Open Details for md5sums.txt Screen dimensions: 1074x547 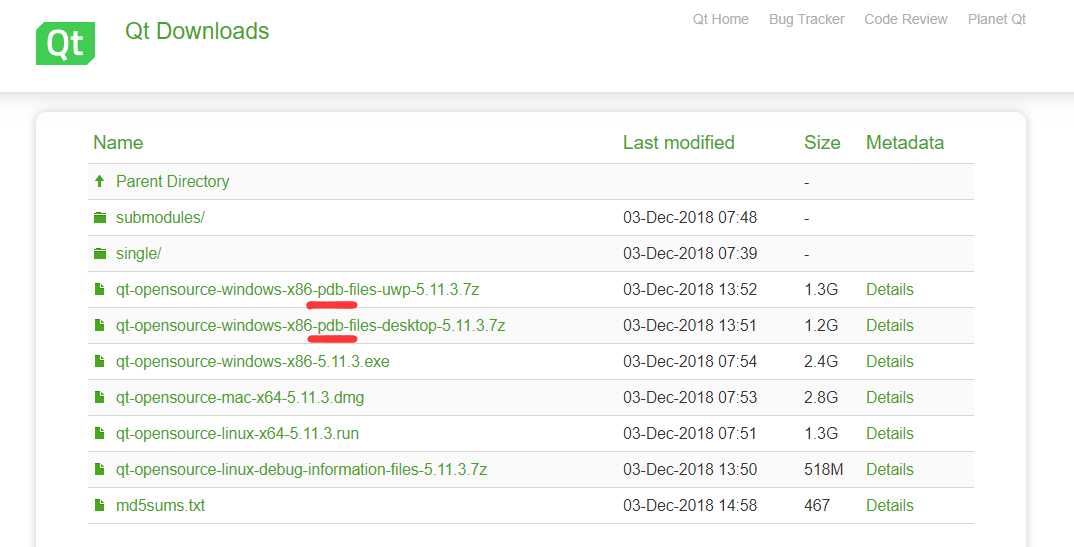(890, 505)
